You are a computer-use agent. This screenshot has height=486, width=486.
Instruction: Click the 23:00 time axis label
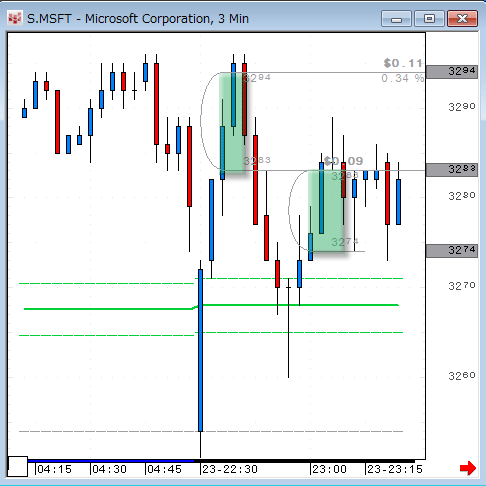tap(329, 469)
